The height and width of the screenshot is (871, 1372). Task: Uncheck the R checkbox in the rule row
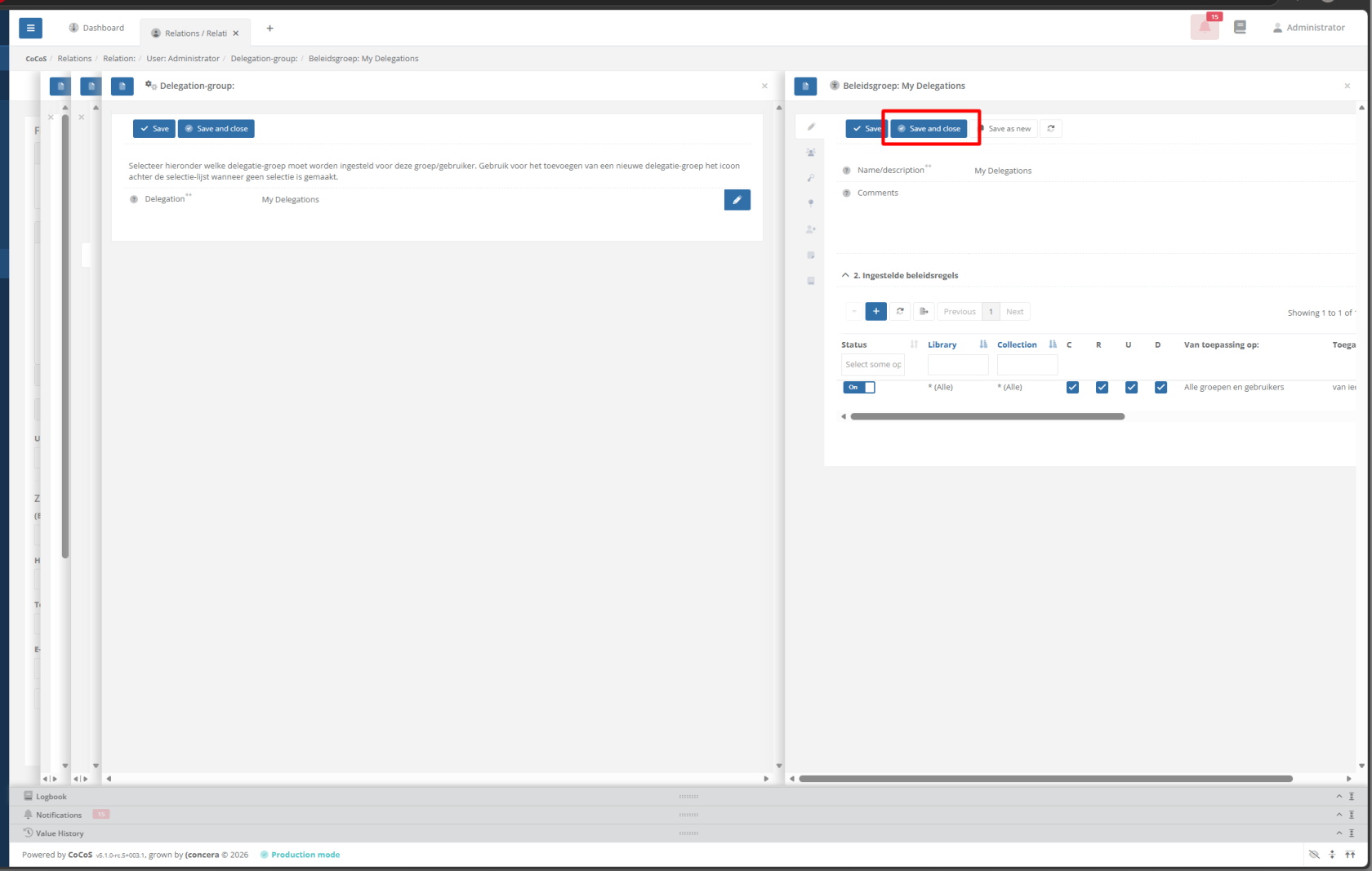(x=1102, y=387)
